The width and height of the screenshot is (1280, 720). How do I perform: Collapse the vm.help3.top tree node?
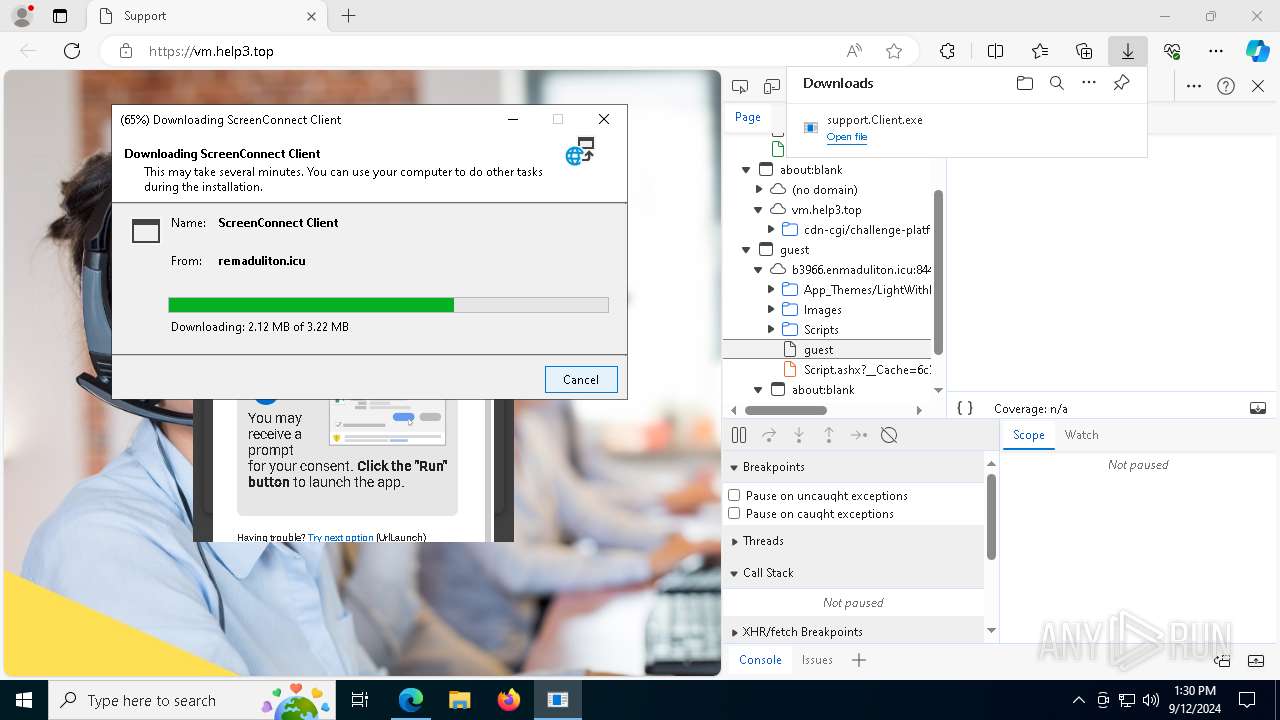(x=759, y=209)
